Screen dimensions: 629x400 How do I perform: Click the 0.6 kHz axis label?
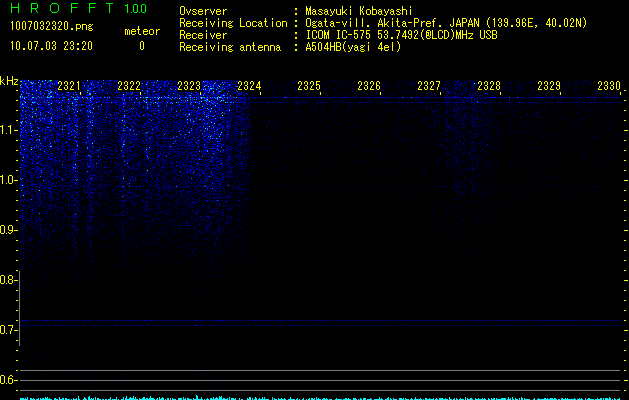(8, 380)
